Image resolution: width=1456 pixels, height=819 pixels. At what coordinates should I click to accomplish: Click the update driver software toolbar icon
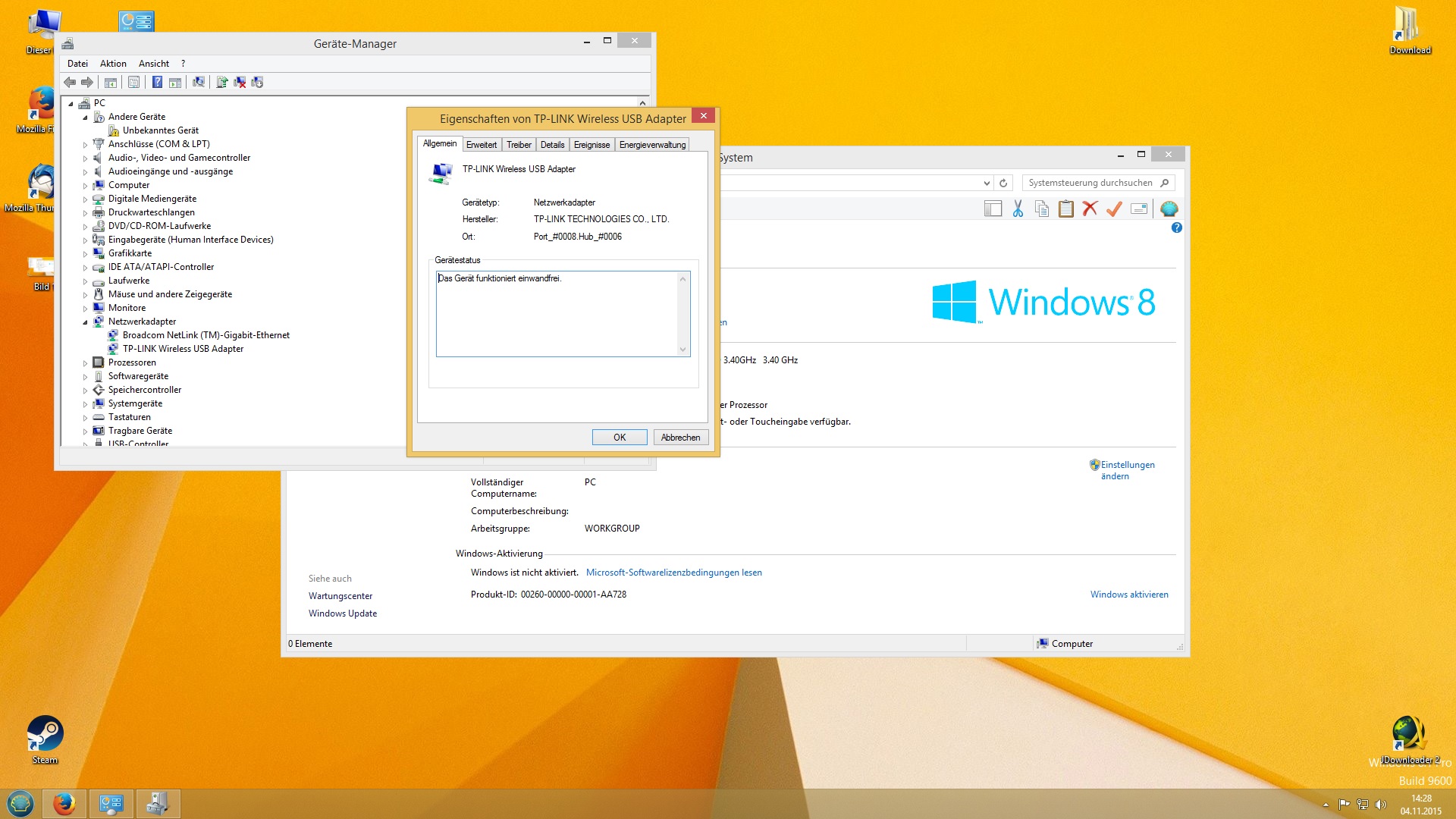pos(221,82)
